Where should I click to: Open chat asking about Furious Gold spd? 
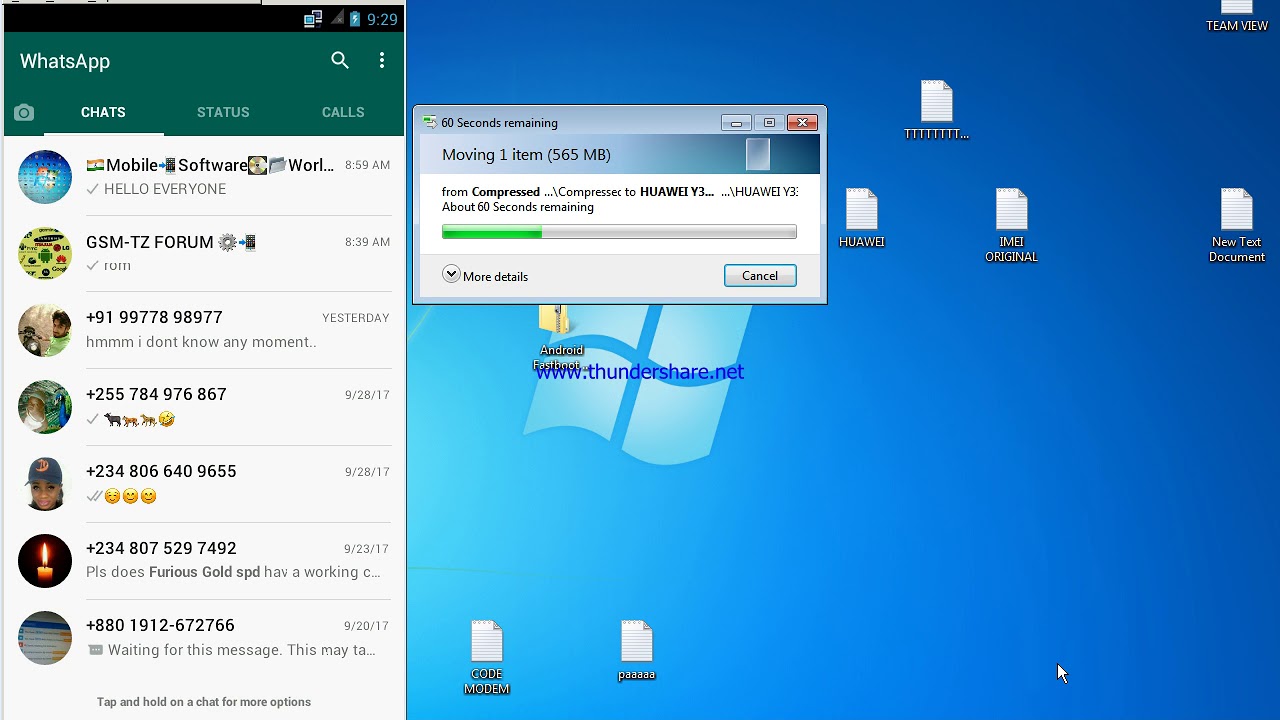[x=204, y=561]
